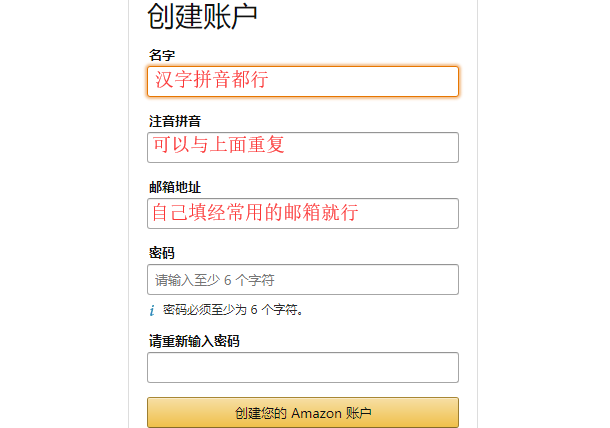This screenshot has height=428, width=610.
Task: Click the word Amazon on the yellow button
Action: (316, 413)
